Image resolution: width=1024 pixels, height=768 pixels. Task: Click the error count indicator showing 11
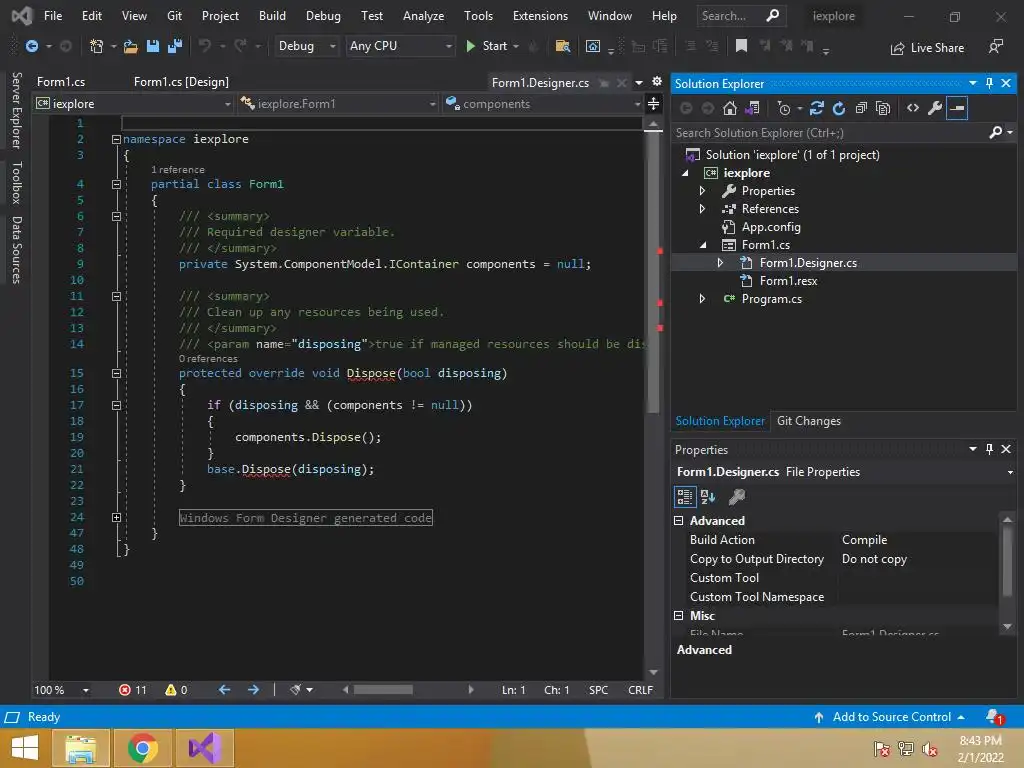tap(133, 690)
